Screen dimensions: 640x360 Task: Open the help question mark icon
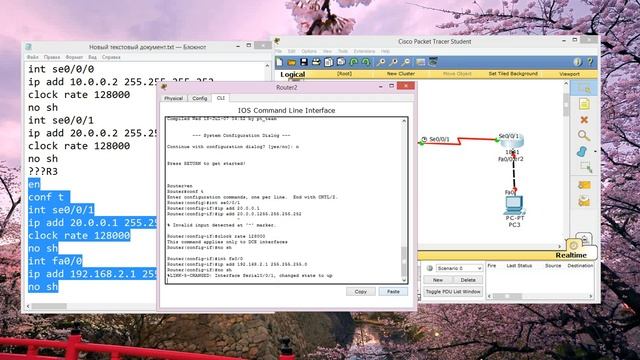[590, 62]
